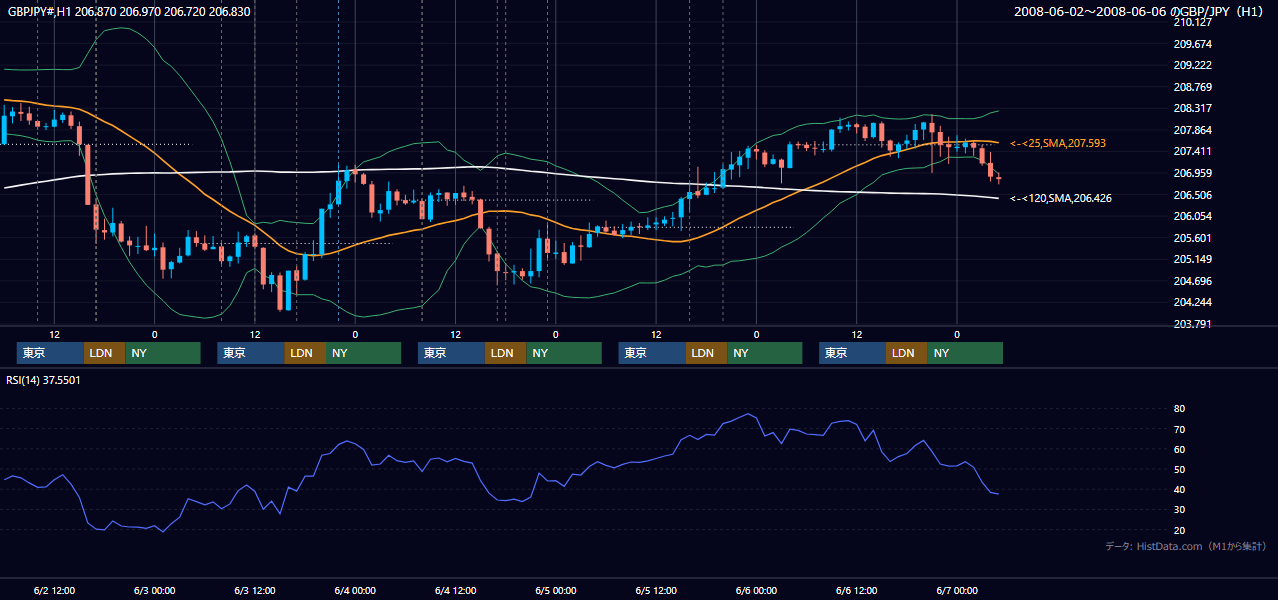
Task: Select the 120 SMA 206.426 white label
Action: point(1061,199)
